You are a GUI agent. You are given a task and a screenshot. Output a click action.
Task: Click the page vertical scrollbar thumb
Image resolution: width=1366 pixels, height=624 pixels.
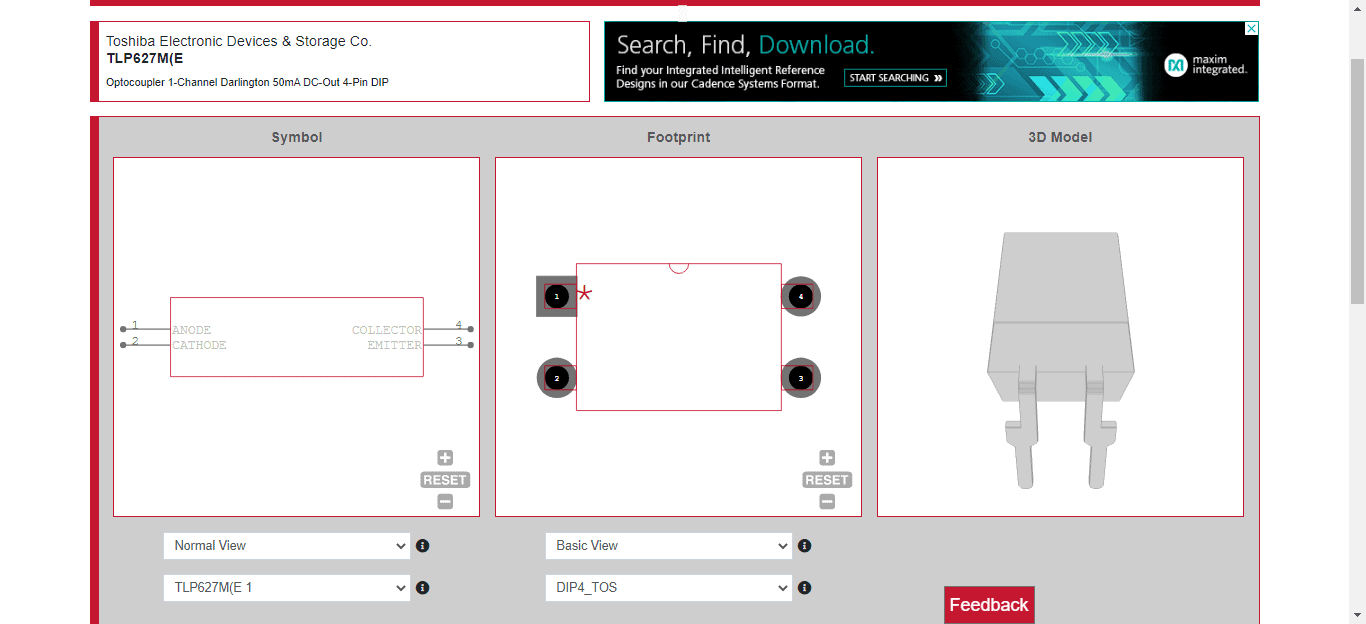pyautogui.click(x=1357, y=180)
